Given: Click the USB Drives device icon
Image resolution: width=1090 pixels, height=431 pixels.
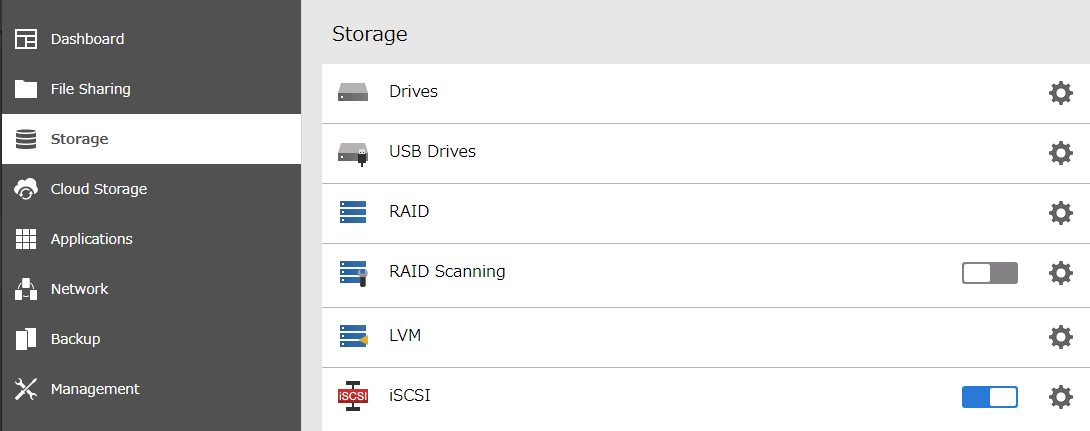Looking at the screenshot, I should (353, 153).
